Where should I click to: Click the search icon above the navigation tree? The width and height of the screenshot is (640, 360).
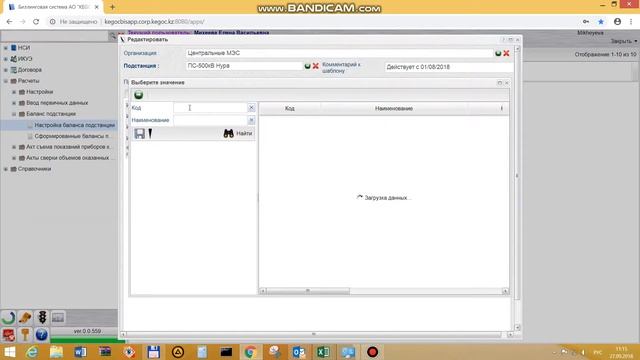pyautogui.click(x=112, y=36)
